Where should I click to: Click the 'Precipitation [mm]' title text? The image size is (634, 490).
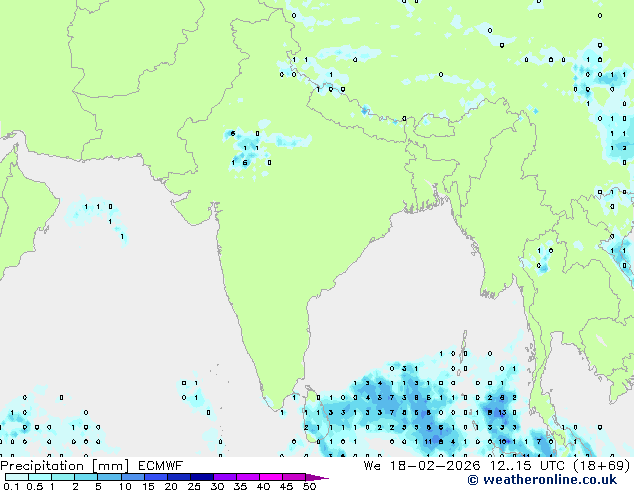click(x=65, y=466)
